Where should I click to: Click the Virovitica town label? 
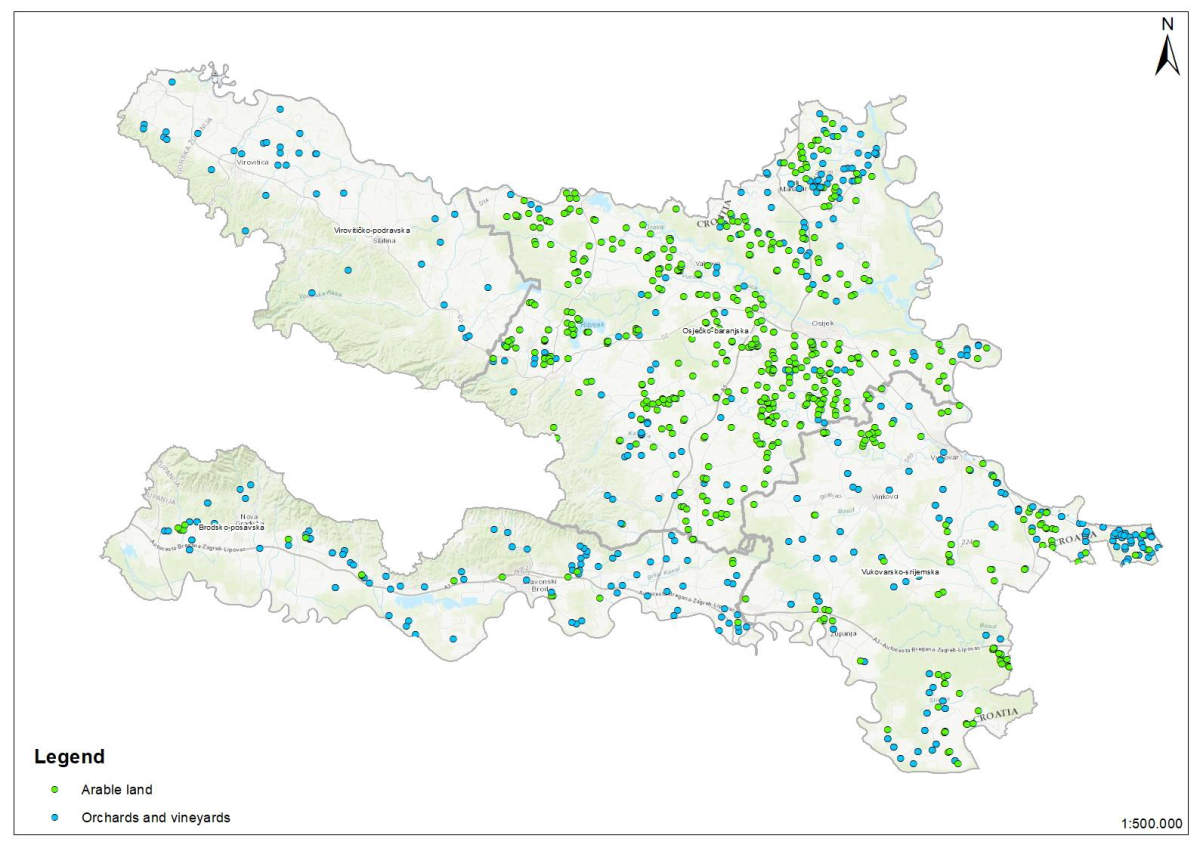(253, 162)
